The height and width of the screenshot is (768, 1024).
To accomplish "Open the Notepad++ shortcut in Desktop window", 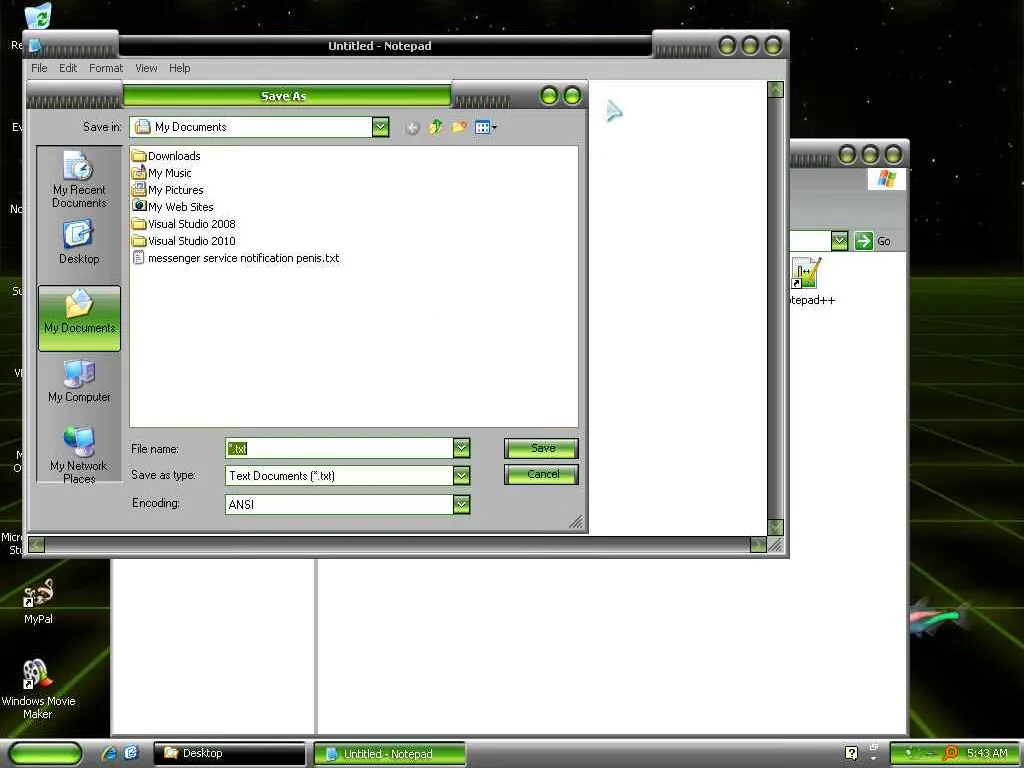I will coord(807,281).
